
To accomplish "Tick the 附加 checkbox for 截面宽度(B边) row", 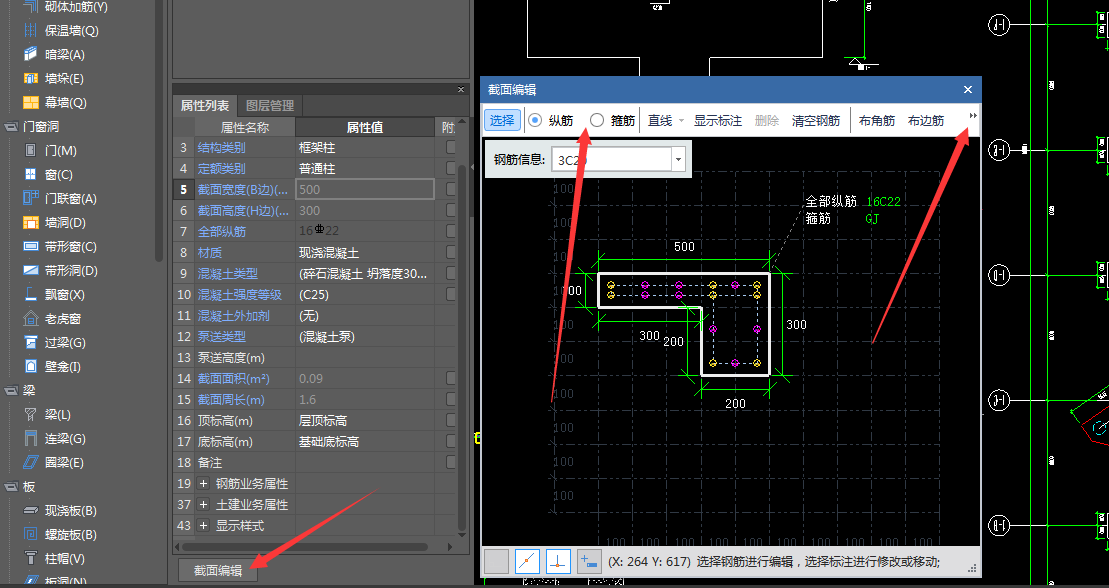I will [451, 189].
